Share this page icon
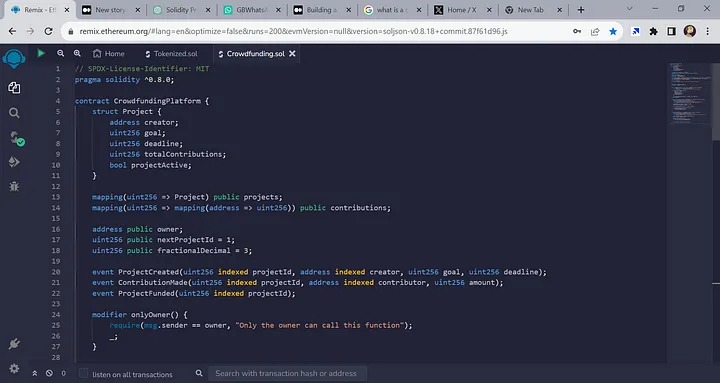Viewport: 720px width, 383px height. [x=595, y=31]
